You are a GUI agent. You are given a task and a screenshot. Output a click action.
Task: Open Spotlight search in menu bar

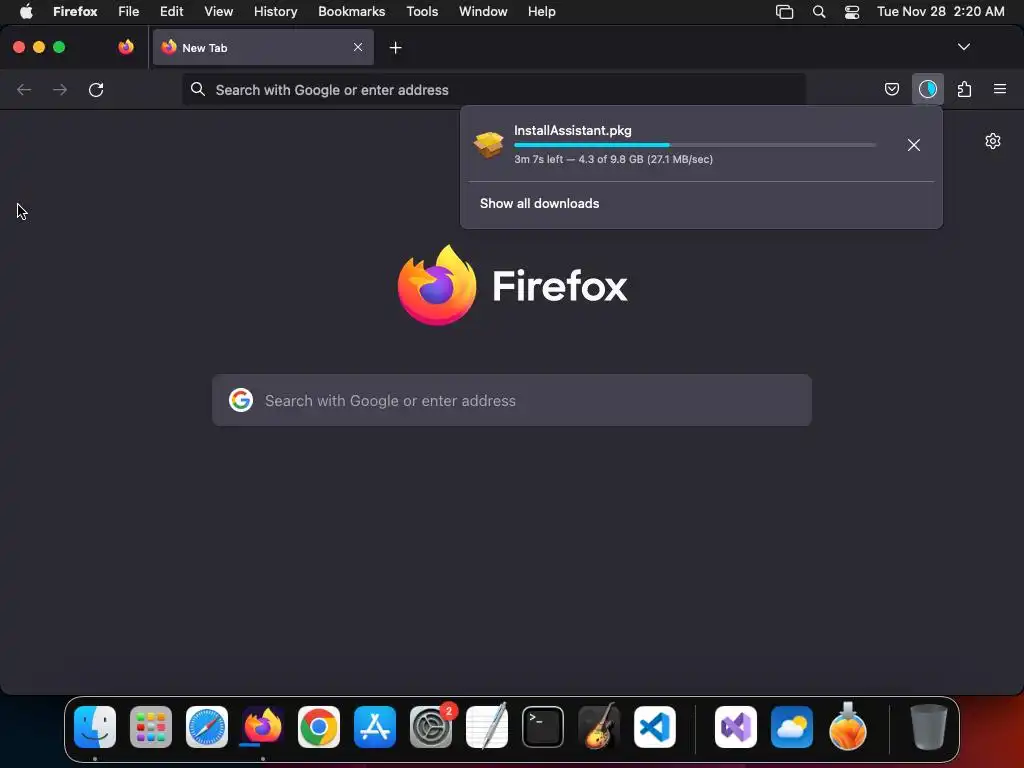(818, 12)
